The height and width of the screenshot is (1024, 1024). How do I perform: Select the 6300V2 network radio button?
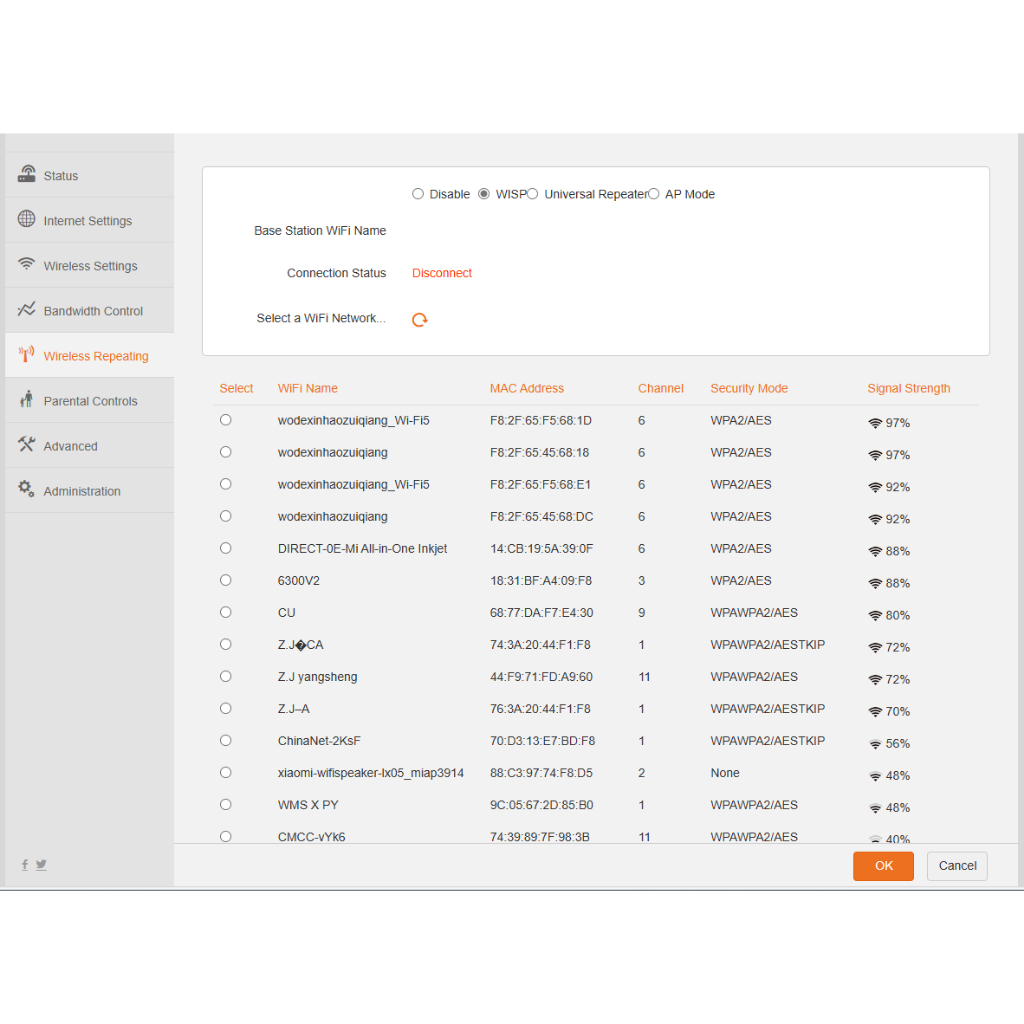tap(226, 580)
